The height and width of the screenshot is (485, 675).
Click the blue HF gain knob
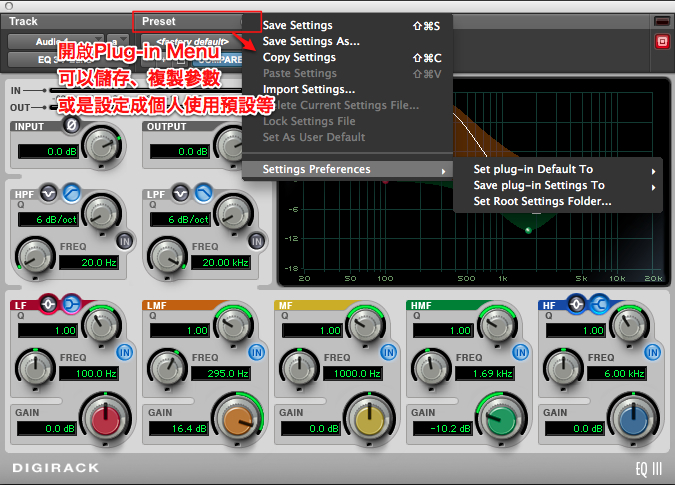pyautogui.click(x=633, y=418)
